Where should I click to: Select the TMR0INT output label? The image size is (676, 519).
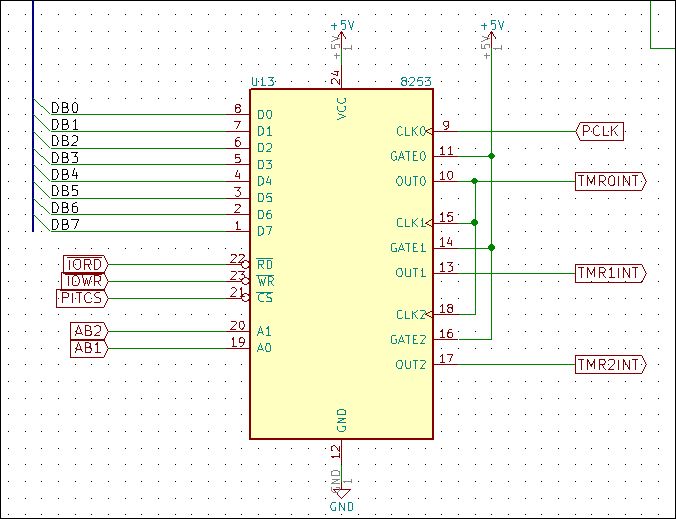click(611, 181)
